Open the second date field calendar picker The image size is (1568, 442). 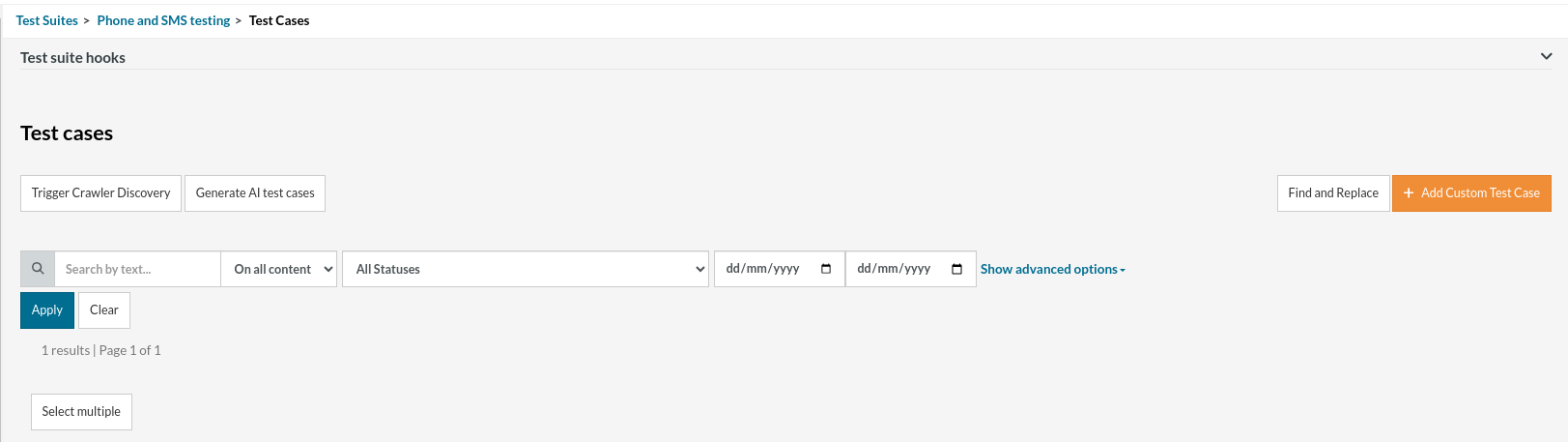click(x=957, y=269)
